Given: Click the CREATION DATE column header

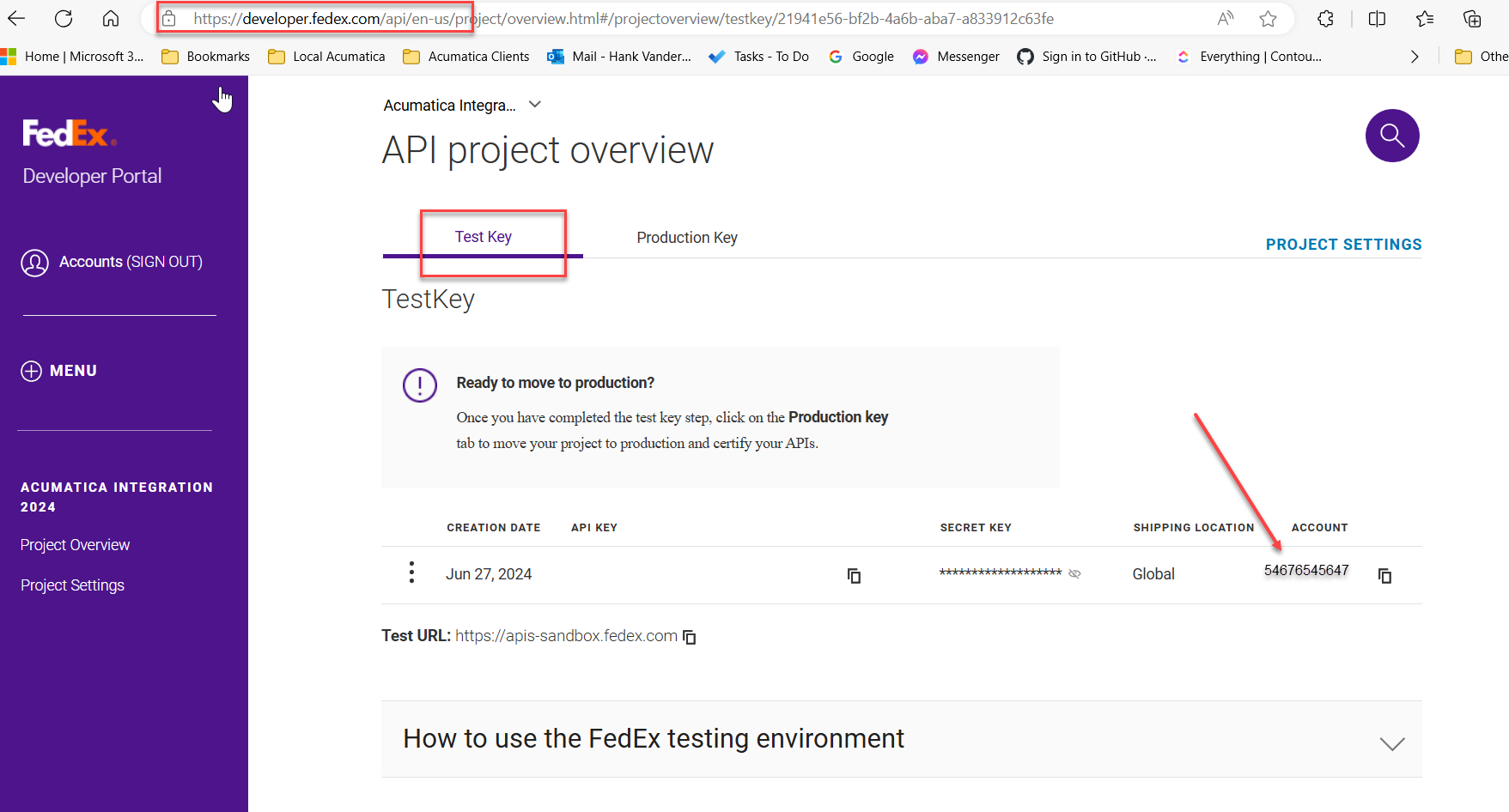Looking at the screenshot, I should 494,528.
